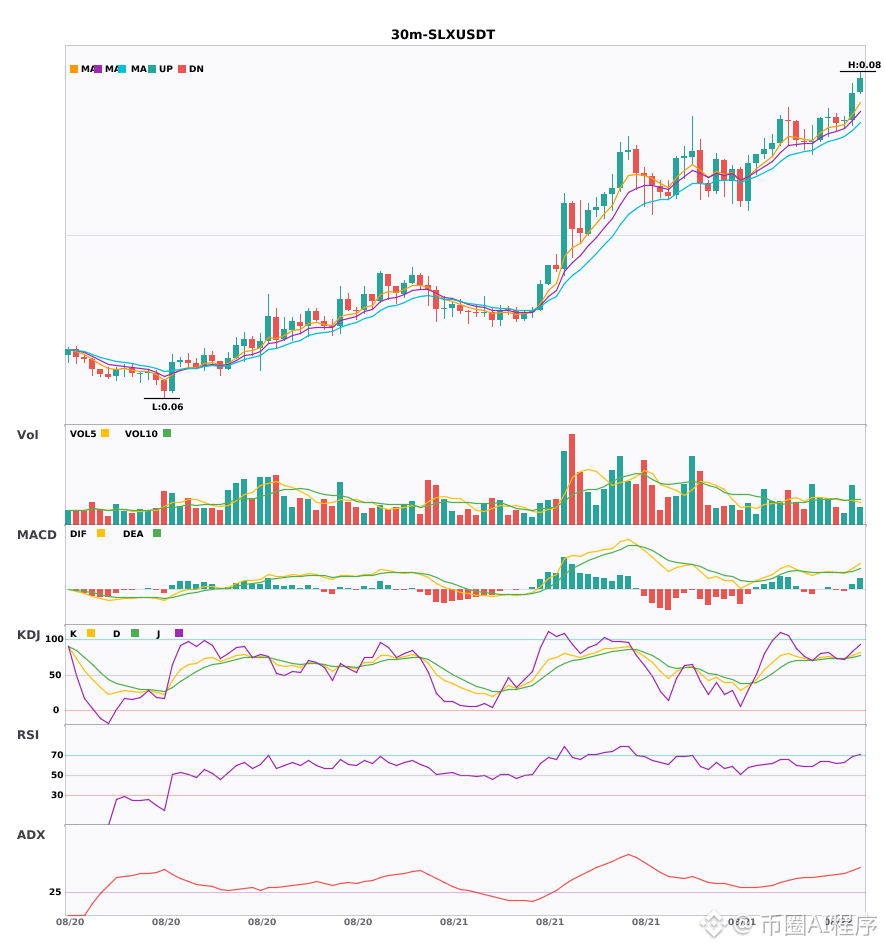
Task: Click the green DEA legend swatch
Action: click(157, 533)
